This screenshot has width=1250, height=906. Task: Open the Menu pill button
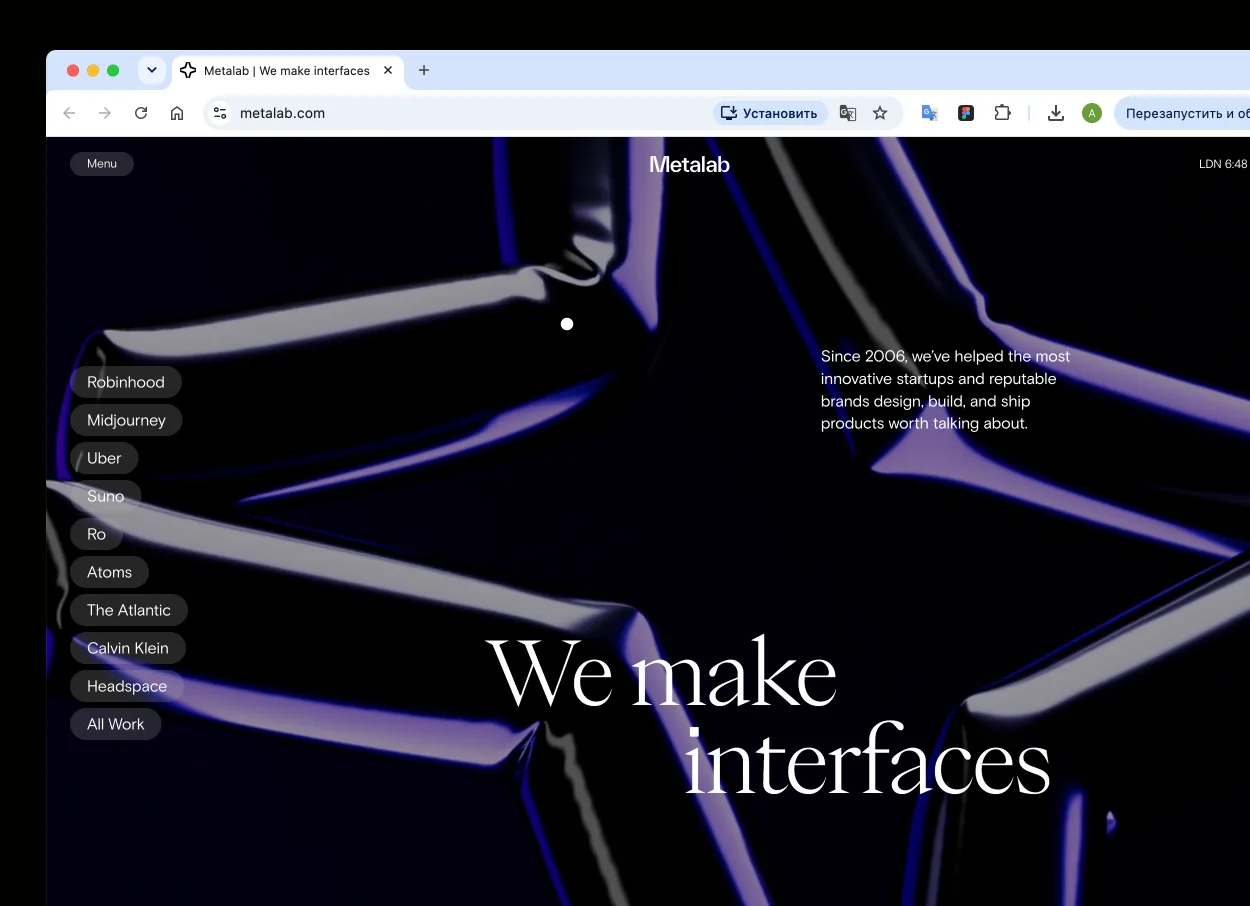[x=102, y=164]
